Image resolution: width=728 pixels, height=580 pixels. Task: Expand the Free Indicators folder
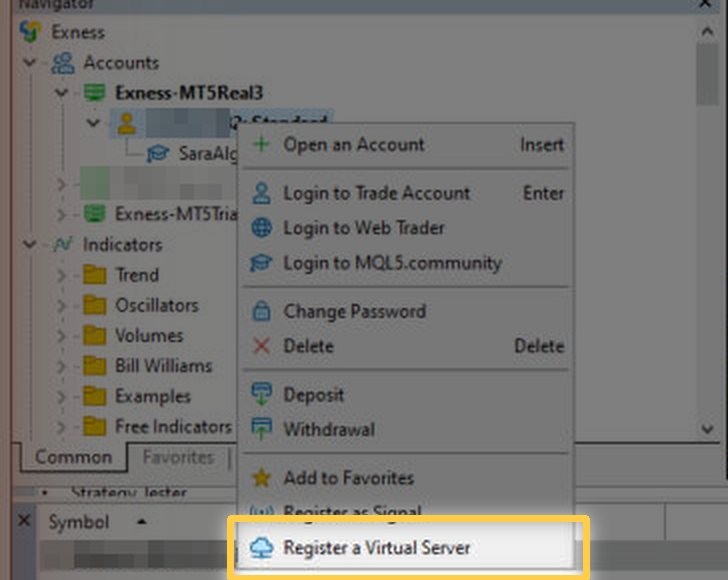61,426
